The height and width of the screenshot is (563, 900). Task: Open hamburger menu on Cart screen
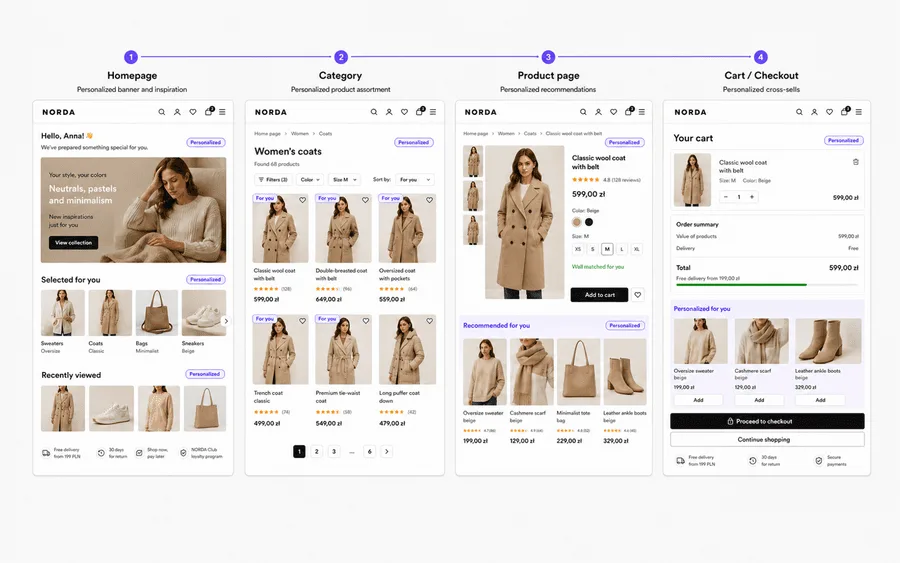(859, 112)
